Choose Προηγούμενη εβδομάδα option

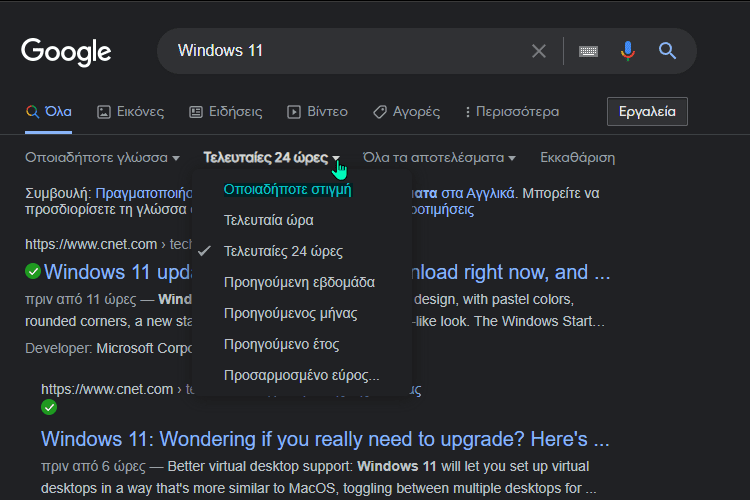click(299, 282)
